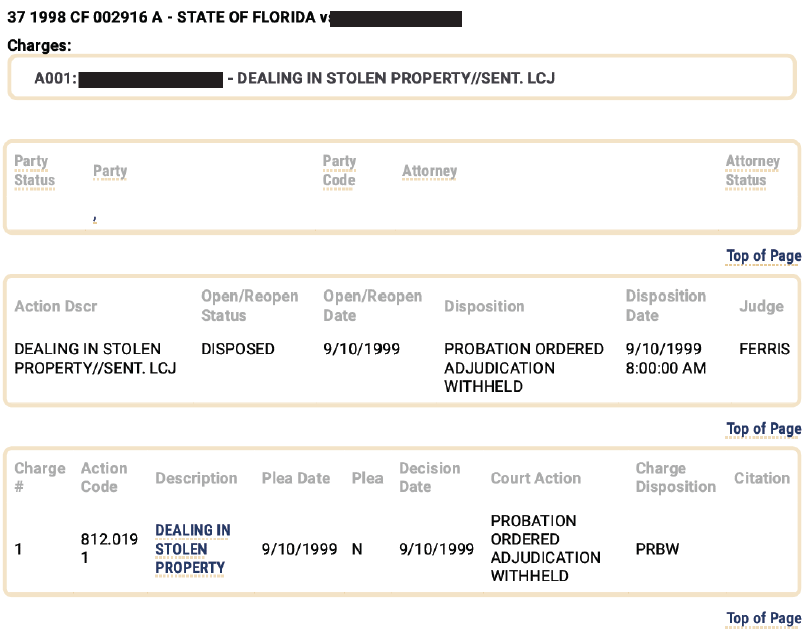Select the Action Code column header
This screenshot has height=632, width=807.
104,477
